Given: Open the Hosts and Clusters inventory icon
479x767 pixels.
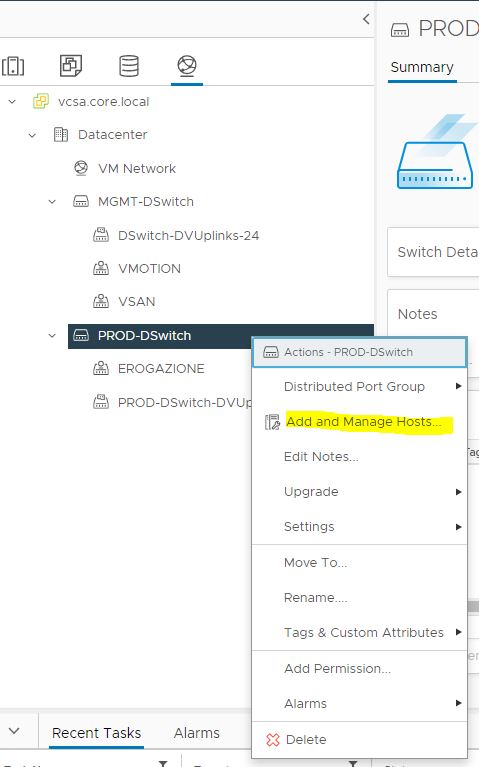Looking at the screenshot, I should 13,66.
